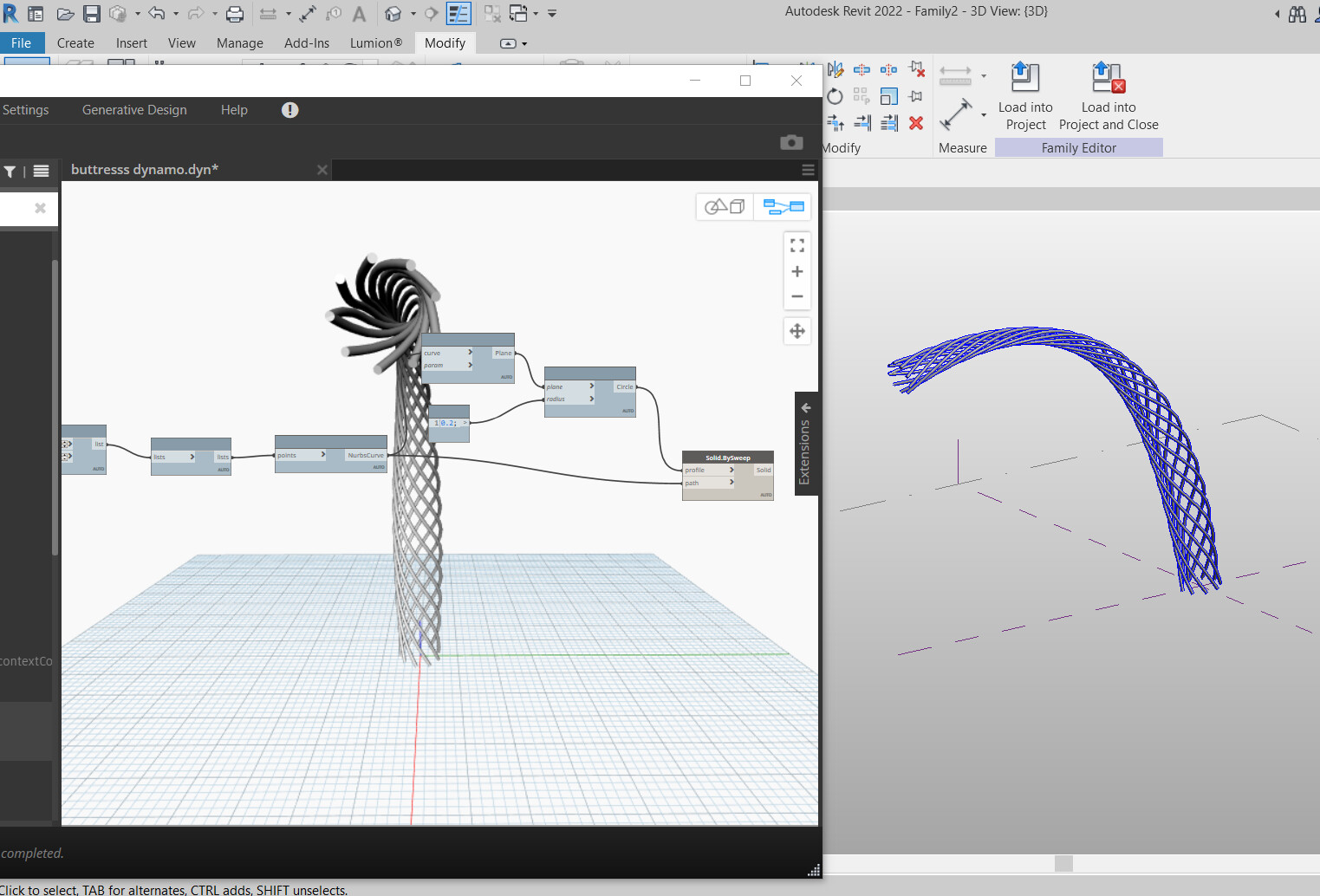Screen dimensions: 1320x896
Task: Click the Dynamo zoom to fit icon
Action: (x=797, y=246)
